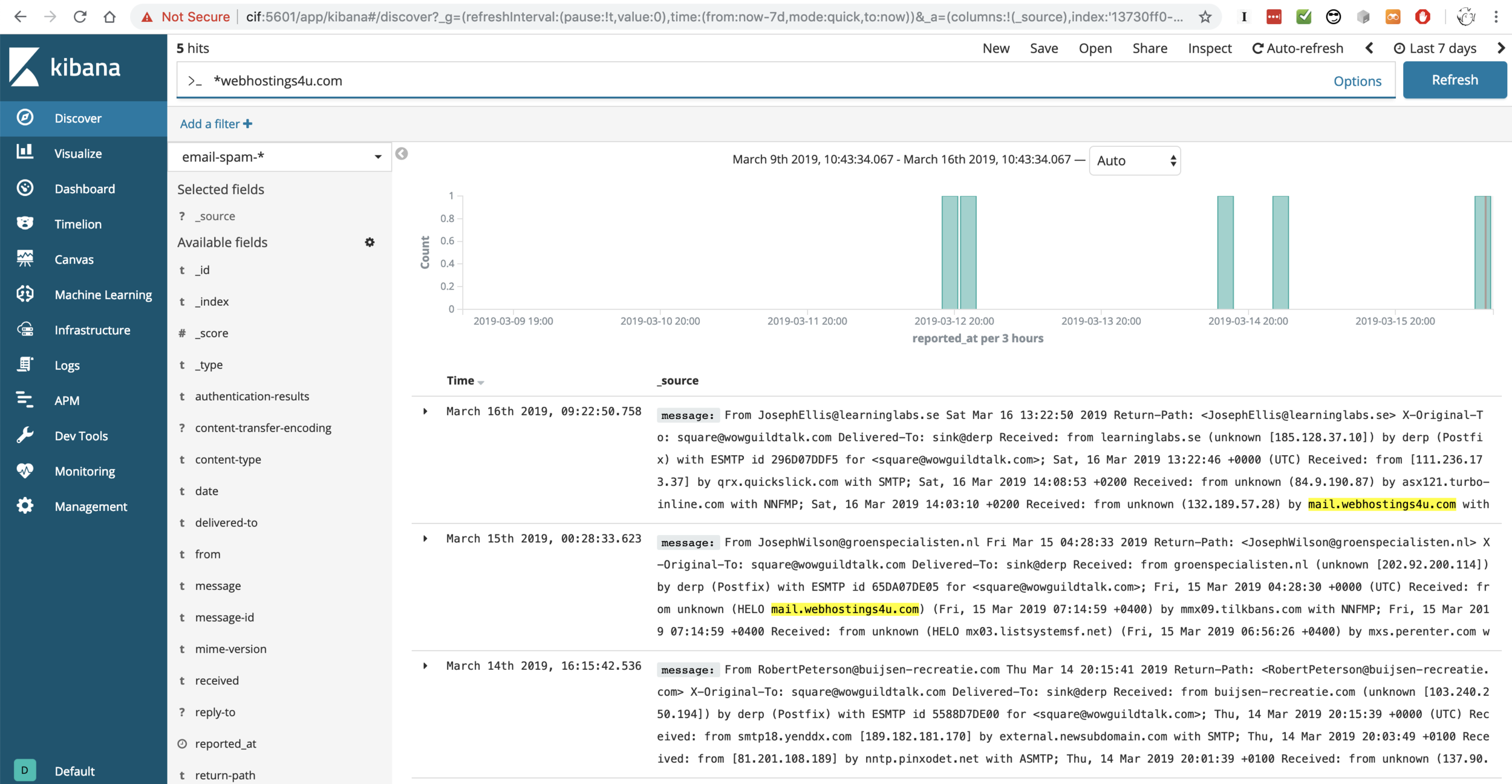
Task: Open Timelion in the sidebar
Action: coord(83,224)
